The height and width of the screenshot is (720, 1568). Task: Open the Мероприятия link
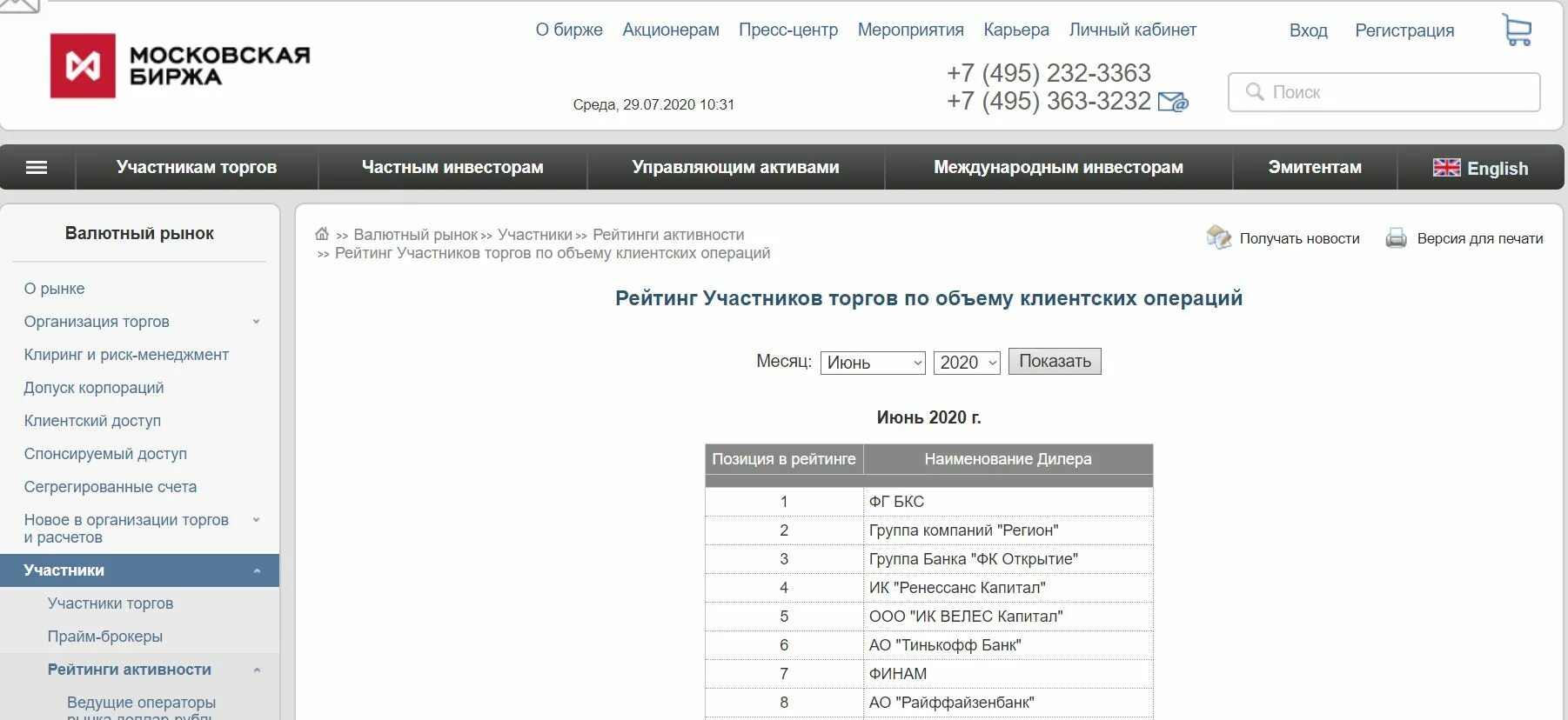tap(911, 30)
